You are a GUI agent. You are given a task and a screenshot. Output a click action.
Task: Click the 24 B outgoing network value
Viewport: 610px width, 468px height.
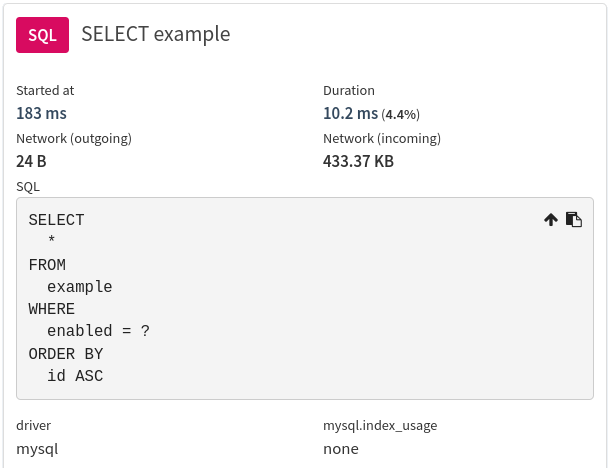pos(31,161)
